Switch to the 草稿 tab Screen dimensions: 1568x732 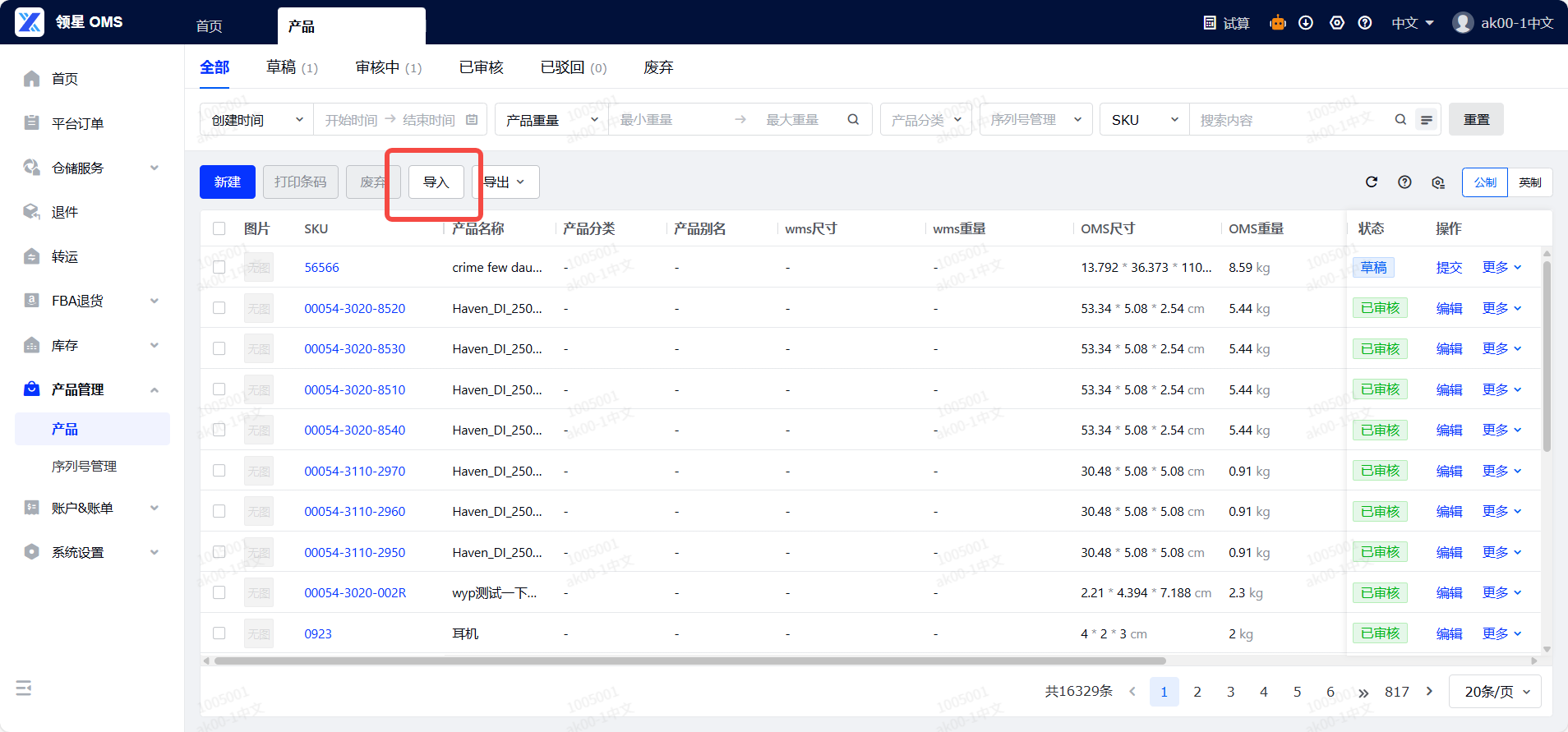pyautogui.click(x=292, y=67)
